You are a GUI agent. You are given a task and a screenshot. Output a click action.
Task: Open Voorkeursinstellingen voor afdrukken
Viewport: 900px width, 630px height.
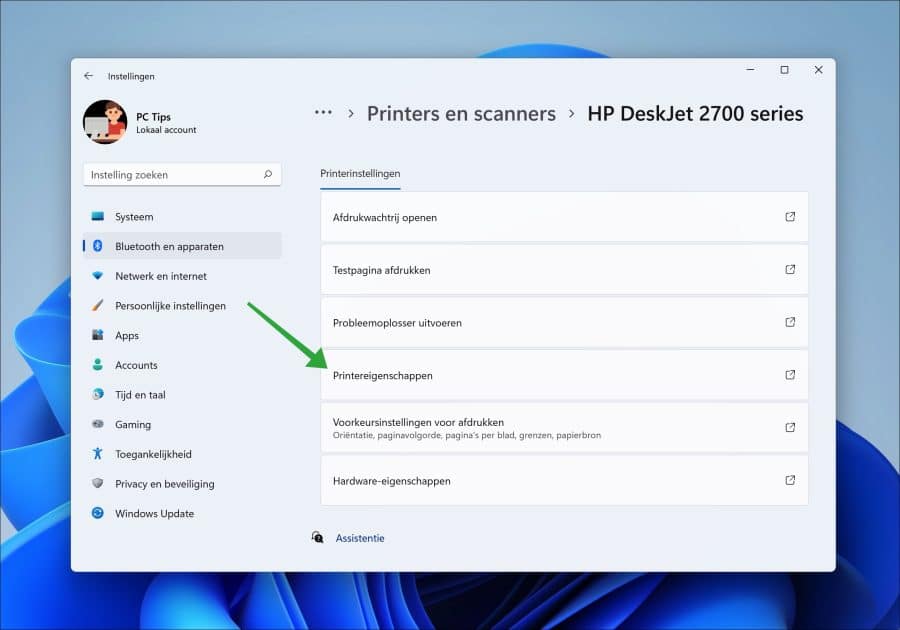[x=564, y=427]
